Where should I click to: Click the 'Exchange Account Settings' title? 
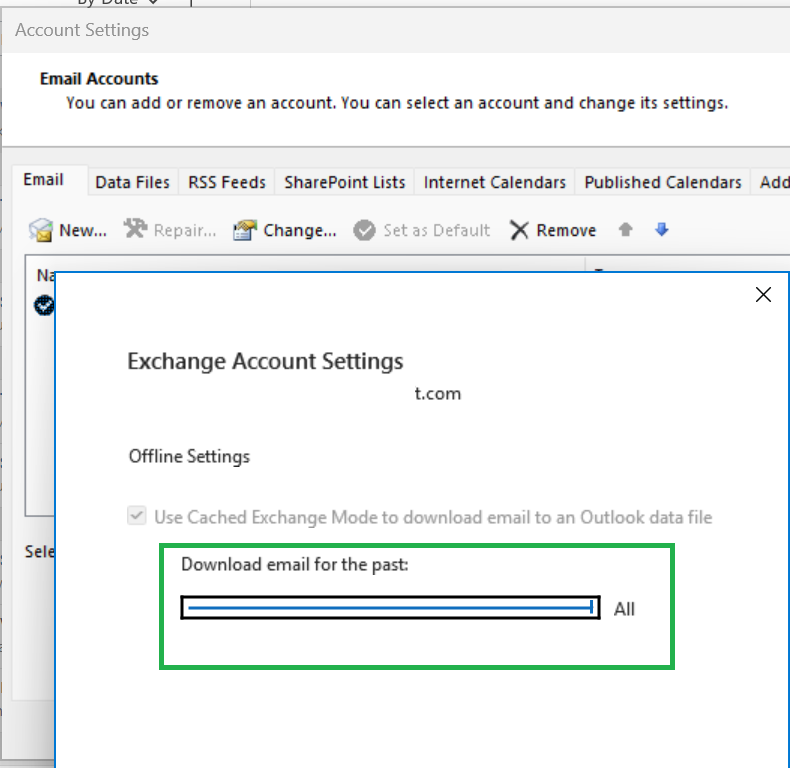point(265,361)
